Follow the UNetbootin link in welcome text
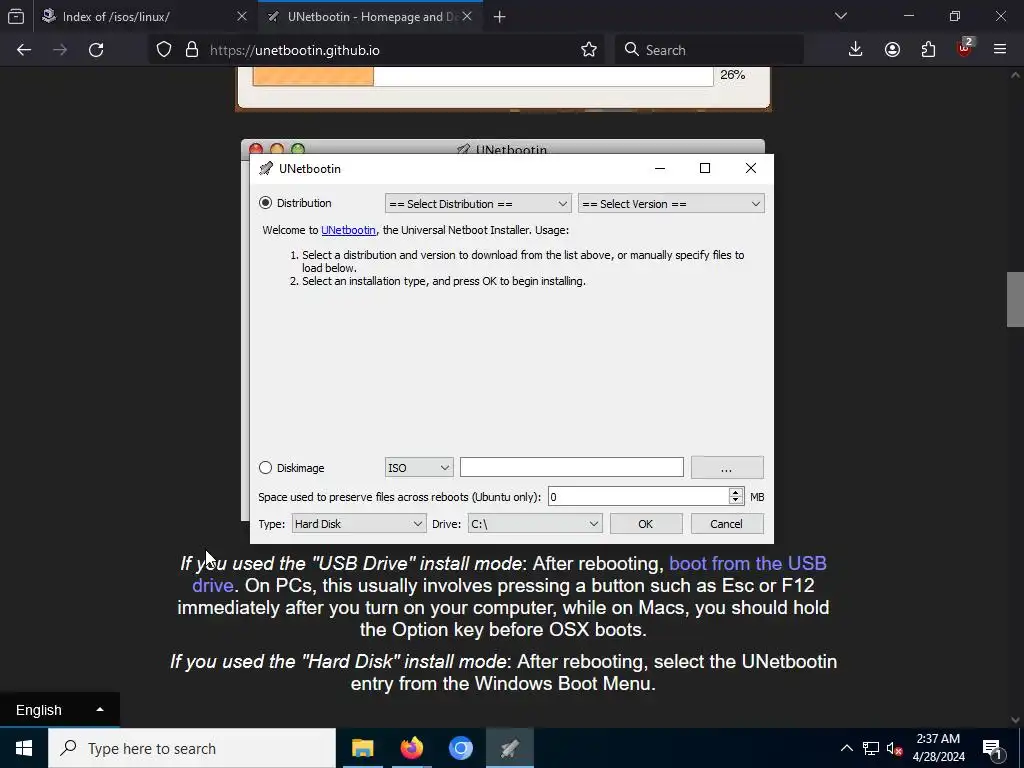 pyautogui.click(x=348, y=230)
